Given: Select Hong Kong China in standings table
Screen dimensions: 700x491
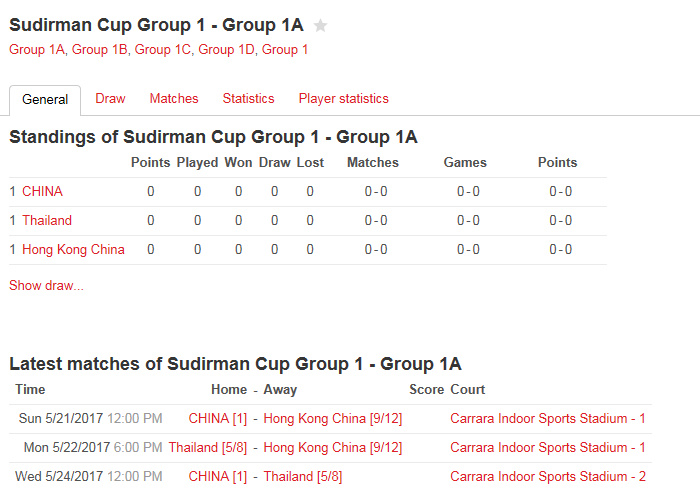Looking at the screenshot, I should click(x=73, y=250).
